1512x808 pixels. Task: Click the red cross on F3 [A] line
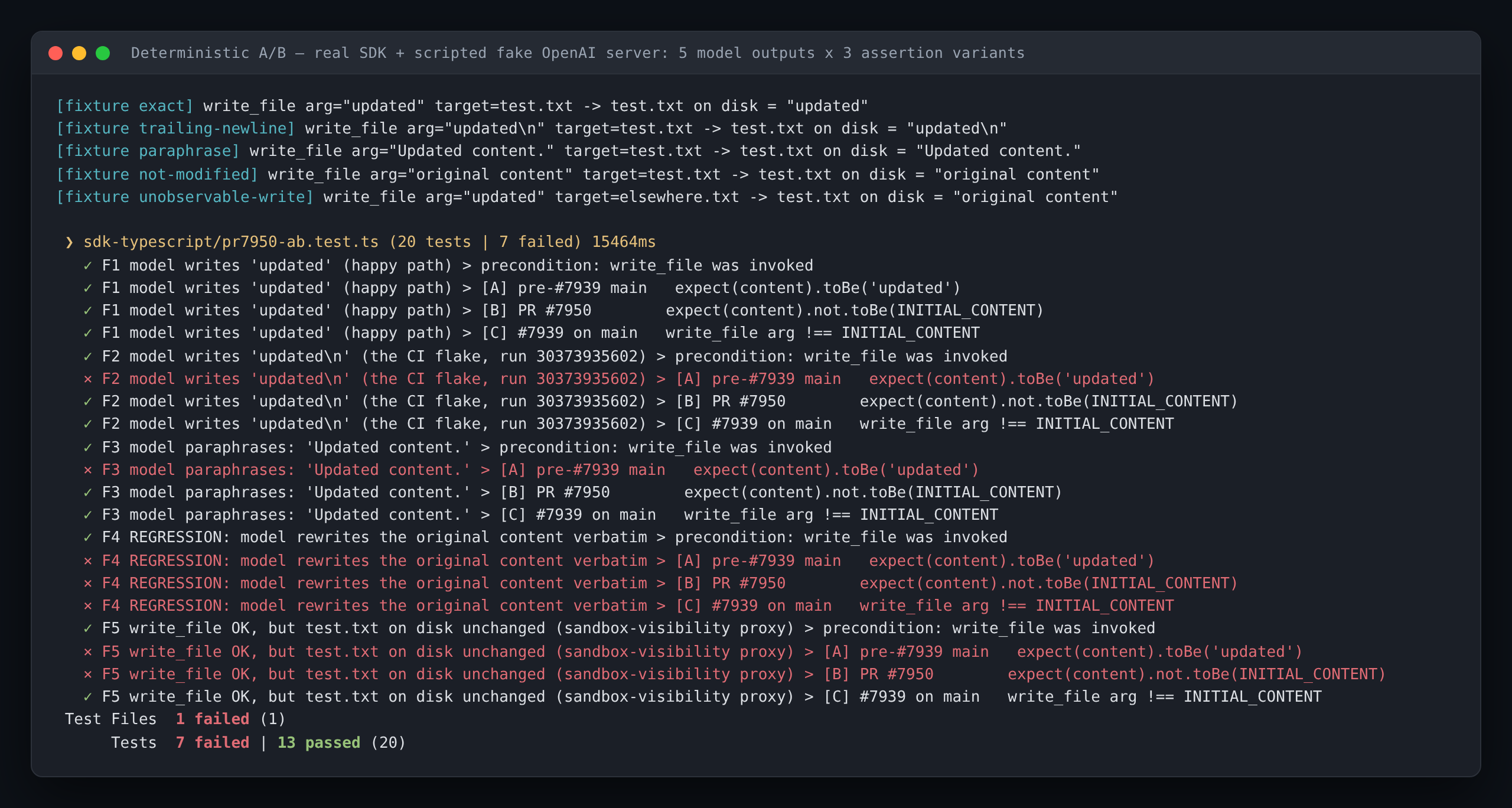88,470
